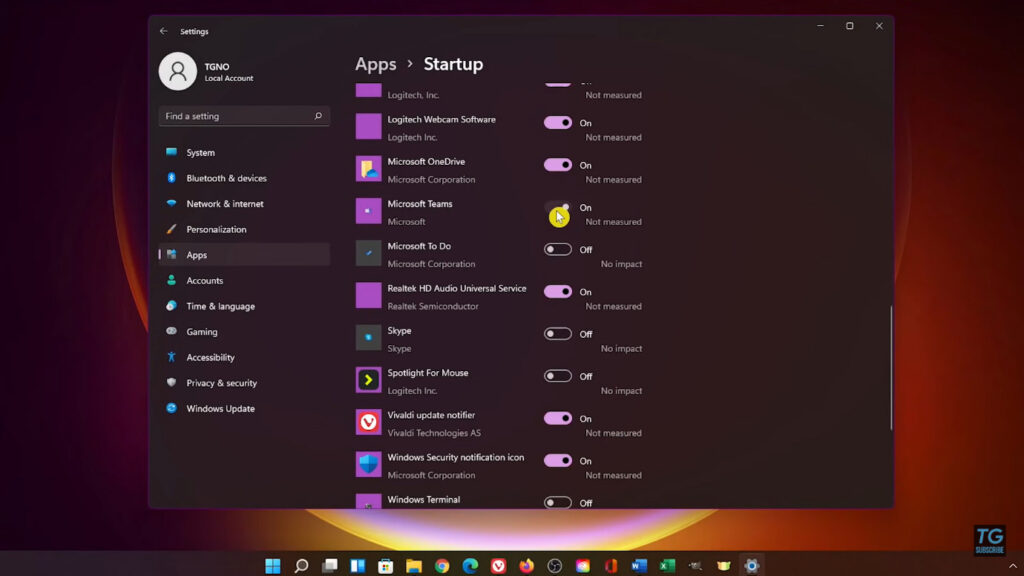
Task: Turn off Logitech Webcam Software startup
Action: pyautogui.click(x=558, y=123)
